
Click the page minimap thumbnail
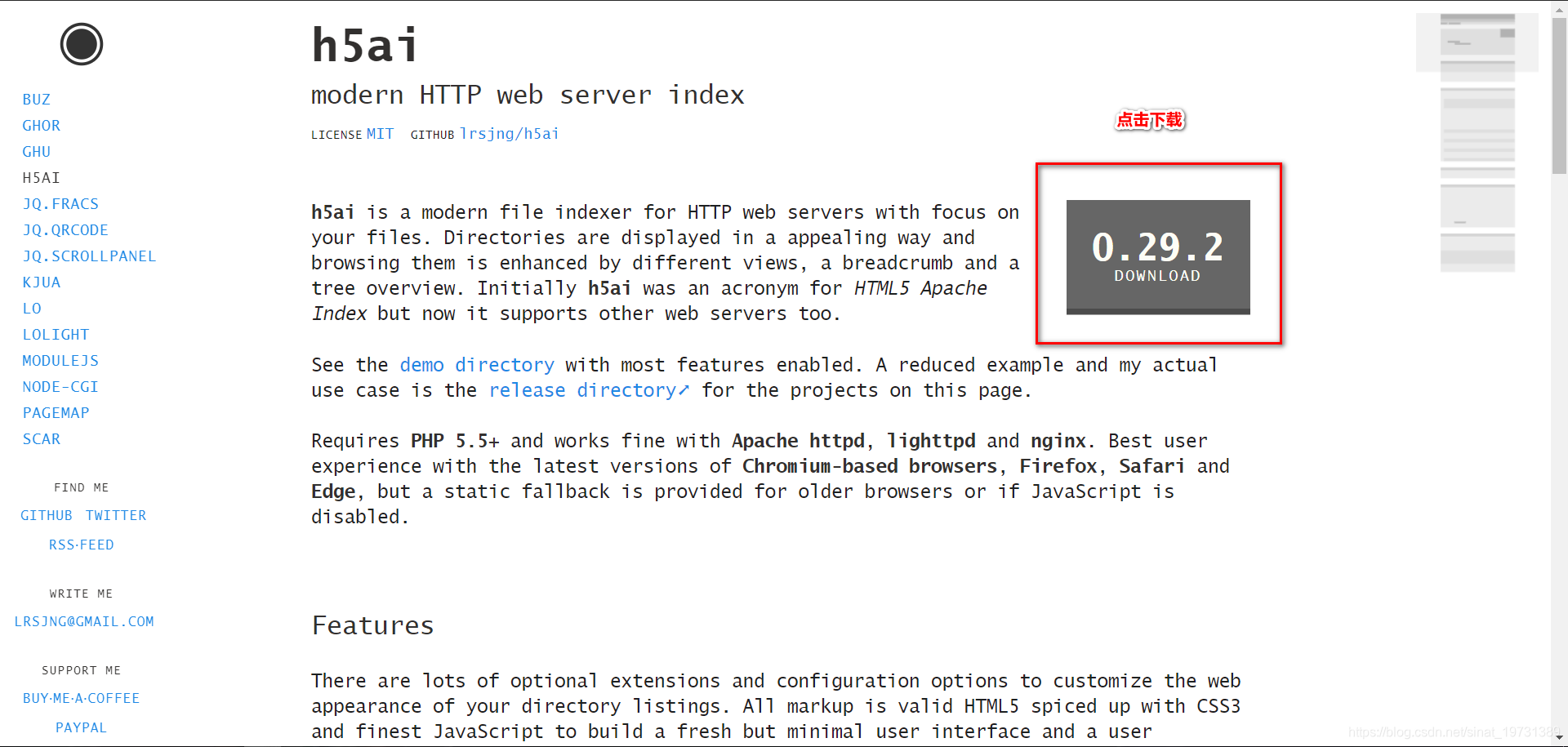[1477, 143]
